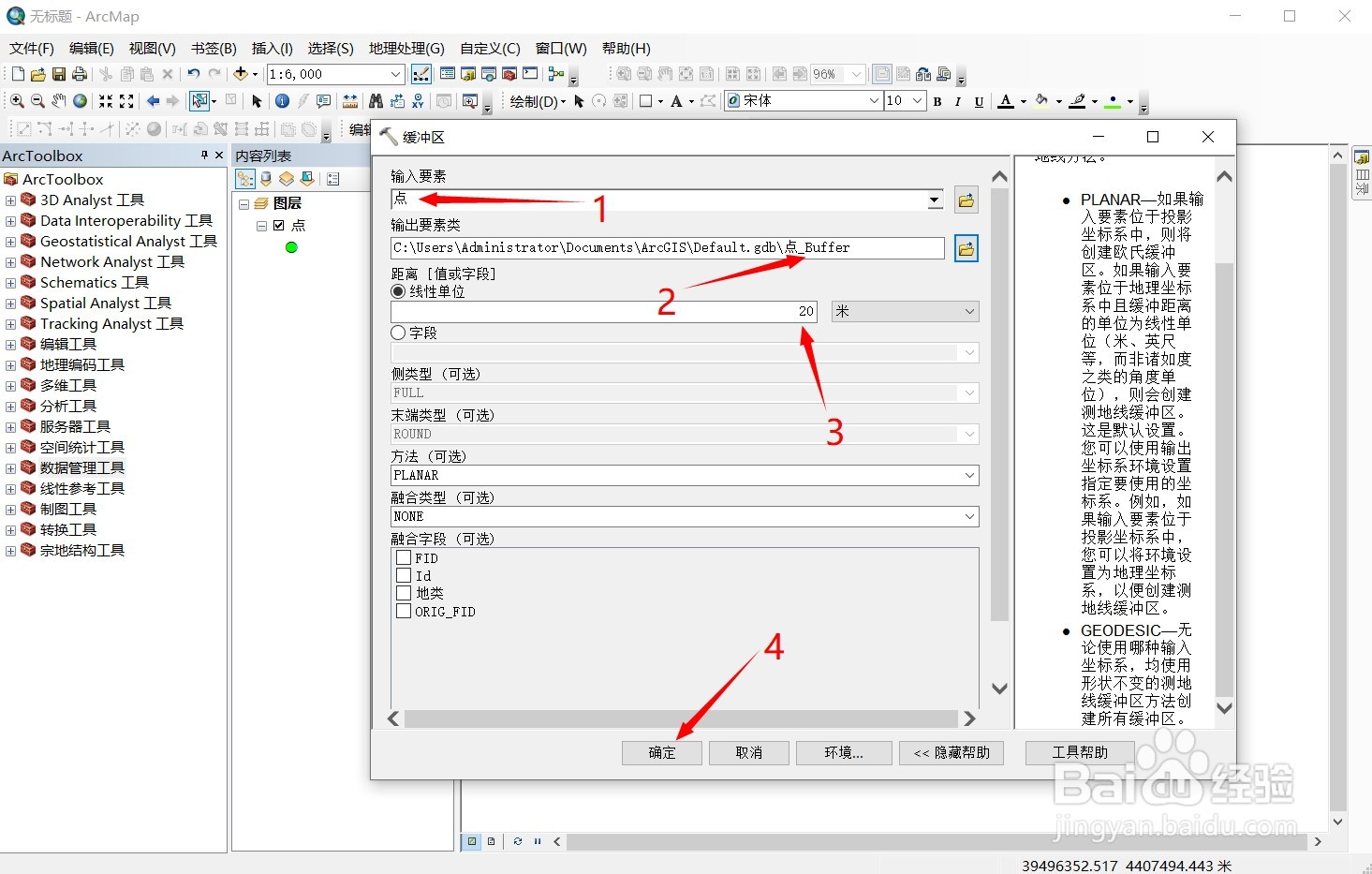Screen dimensions: 1372x874
Task: Collapse the 图层 data frame node
Action: tap(243, 203)
